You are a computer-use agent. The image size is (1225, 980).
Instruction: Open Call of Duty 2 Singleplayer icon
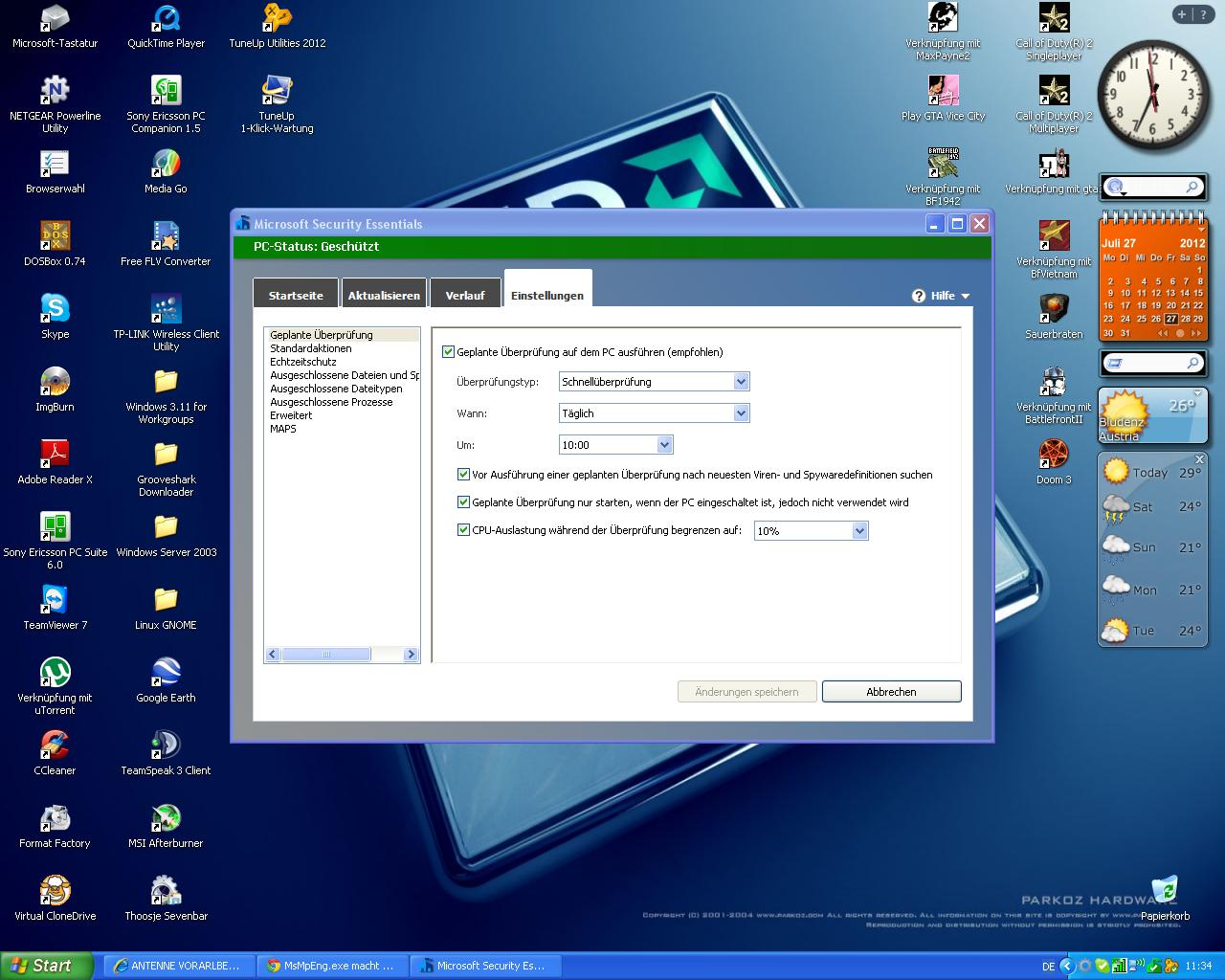1054,18
